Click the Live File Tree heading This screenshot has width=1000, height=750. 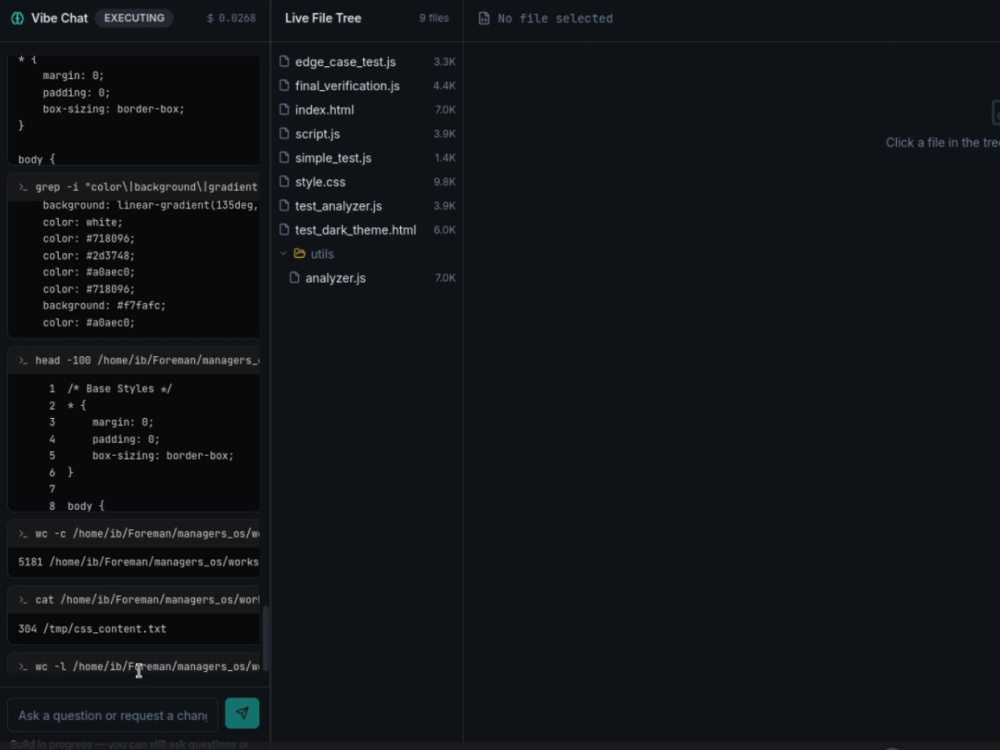323,18
